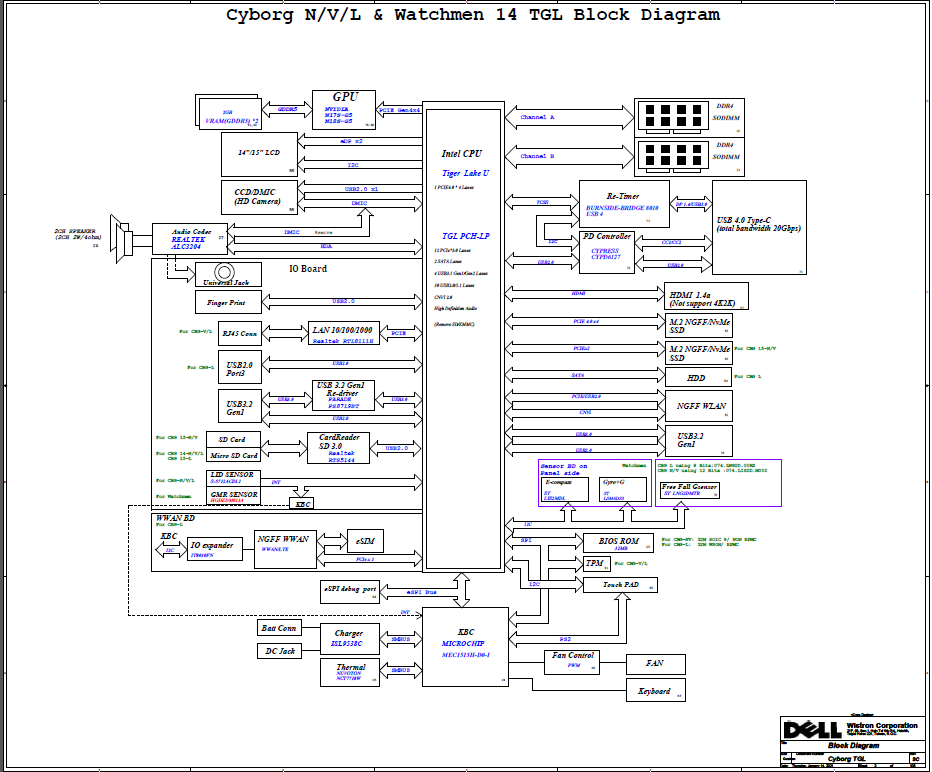Click the IO expander block
Image resolution: width=932 pixels, height=772 pixels.
(x=215, y=548)
